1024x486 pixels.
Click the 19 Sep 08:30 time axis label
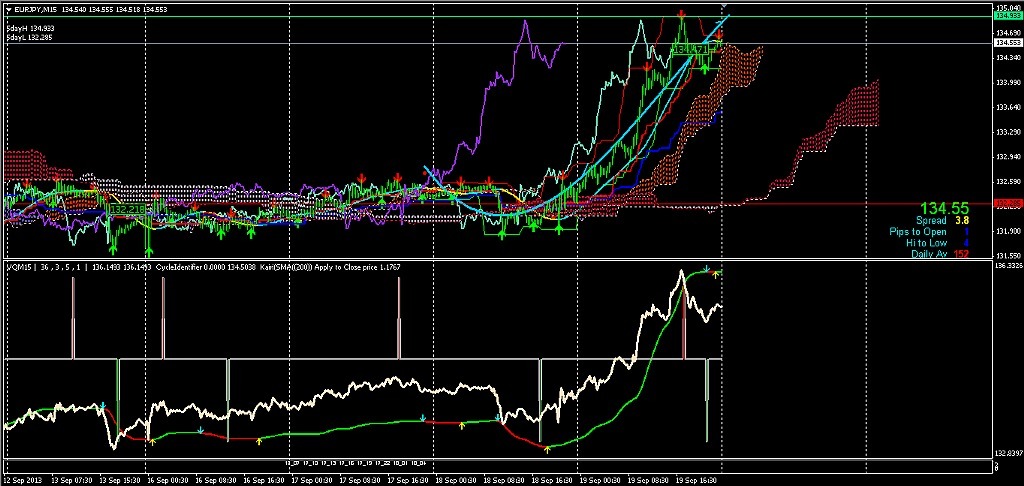[647, 479]
